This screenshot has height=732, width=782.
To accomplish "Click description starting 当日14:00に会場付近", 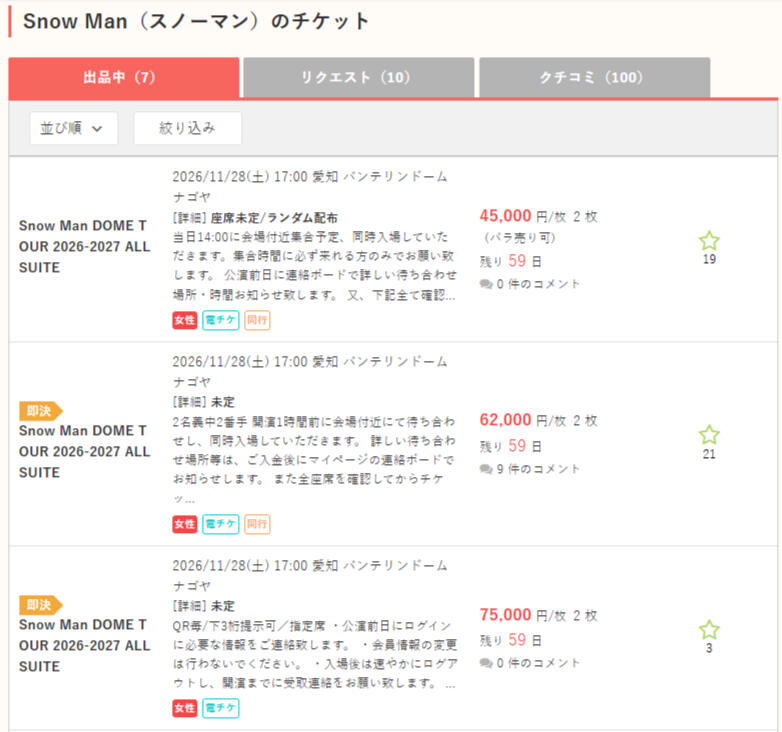I will pyautogui.click(x=314, y=266).
